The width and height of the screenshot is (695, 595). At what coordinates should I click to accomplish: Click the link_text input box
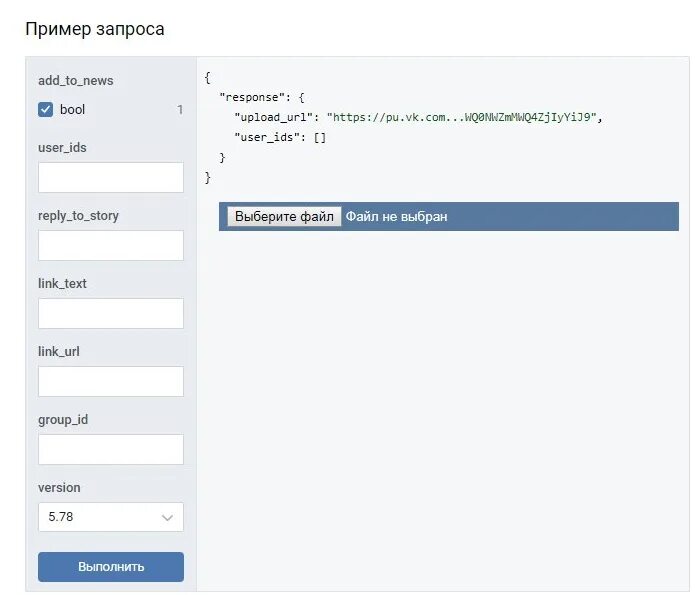111,314
